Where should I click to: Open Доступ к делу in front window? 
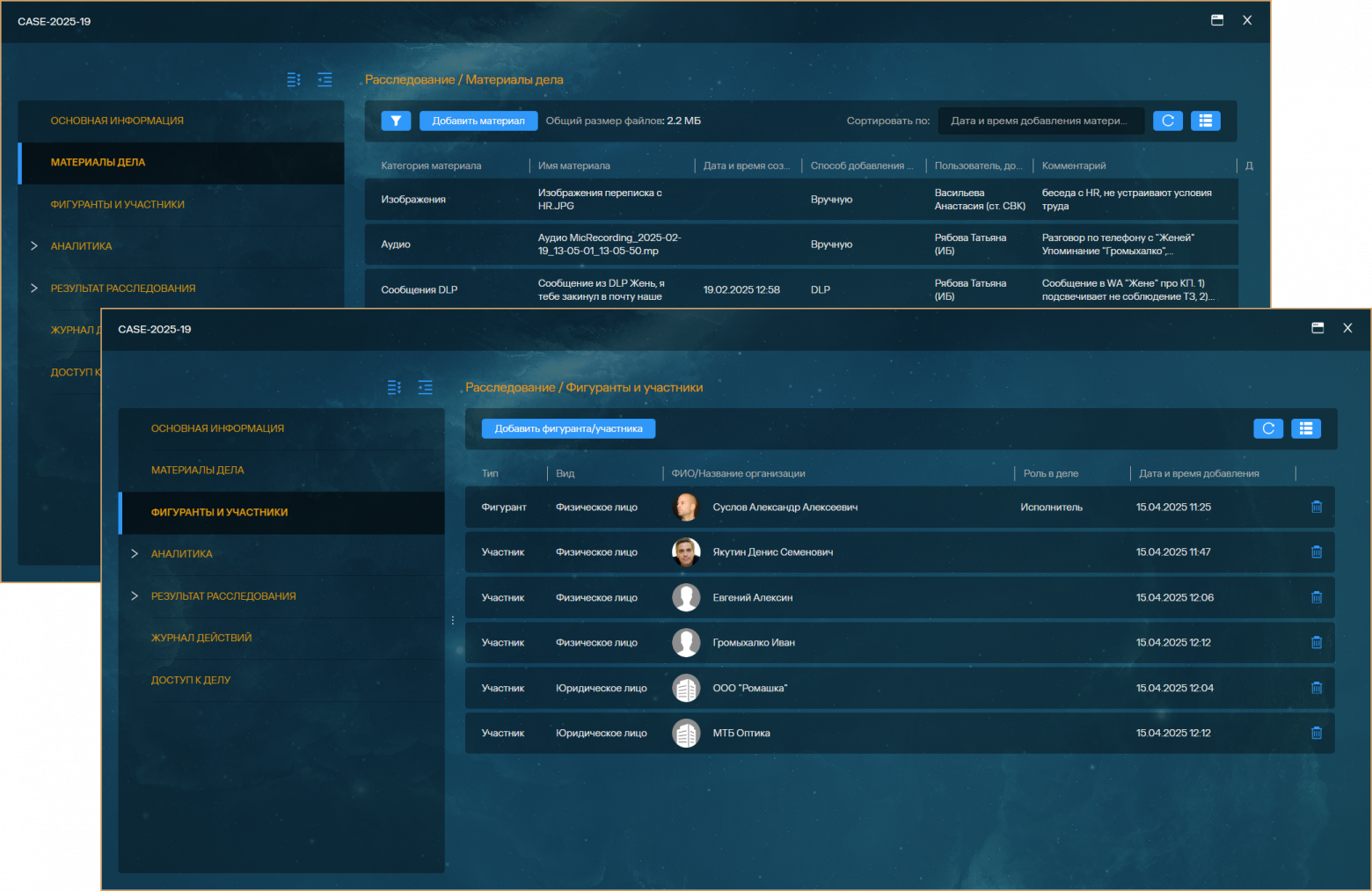click(281, 680)
